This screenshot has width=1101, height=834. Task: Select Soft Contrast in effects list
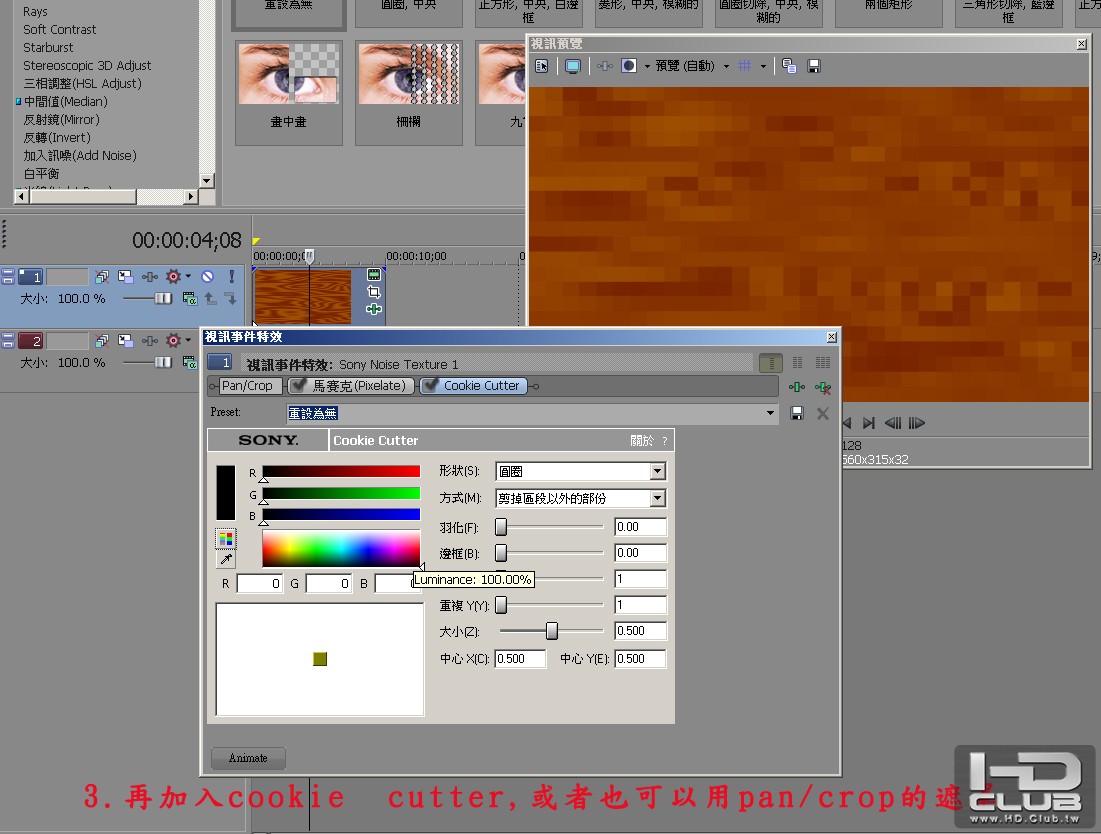tap(60, 29)
